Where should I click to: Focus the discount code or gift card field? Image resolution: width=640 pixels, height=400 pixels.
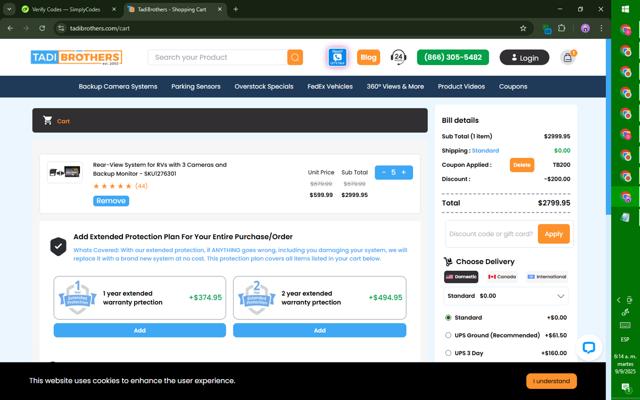point(491,234)
